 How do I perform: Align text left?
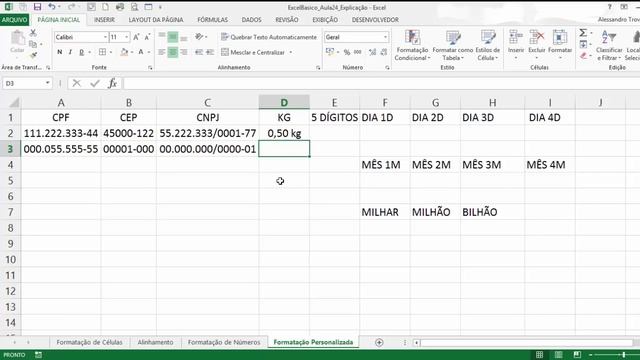click(x=162, y=52)
